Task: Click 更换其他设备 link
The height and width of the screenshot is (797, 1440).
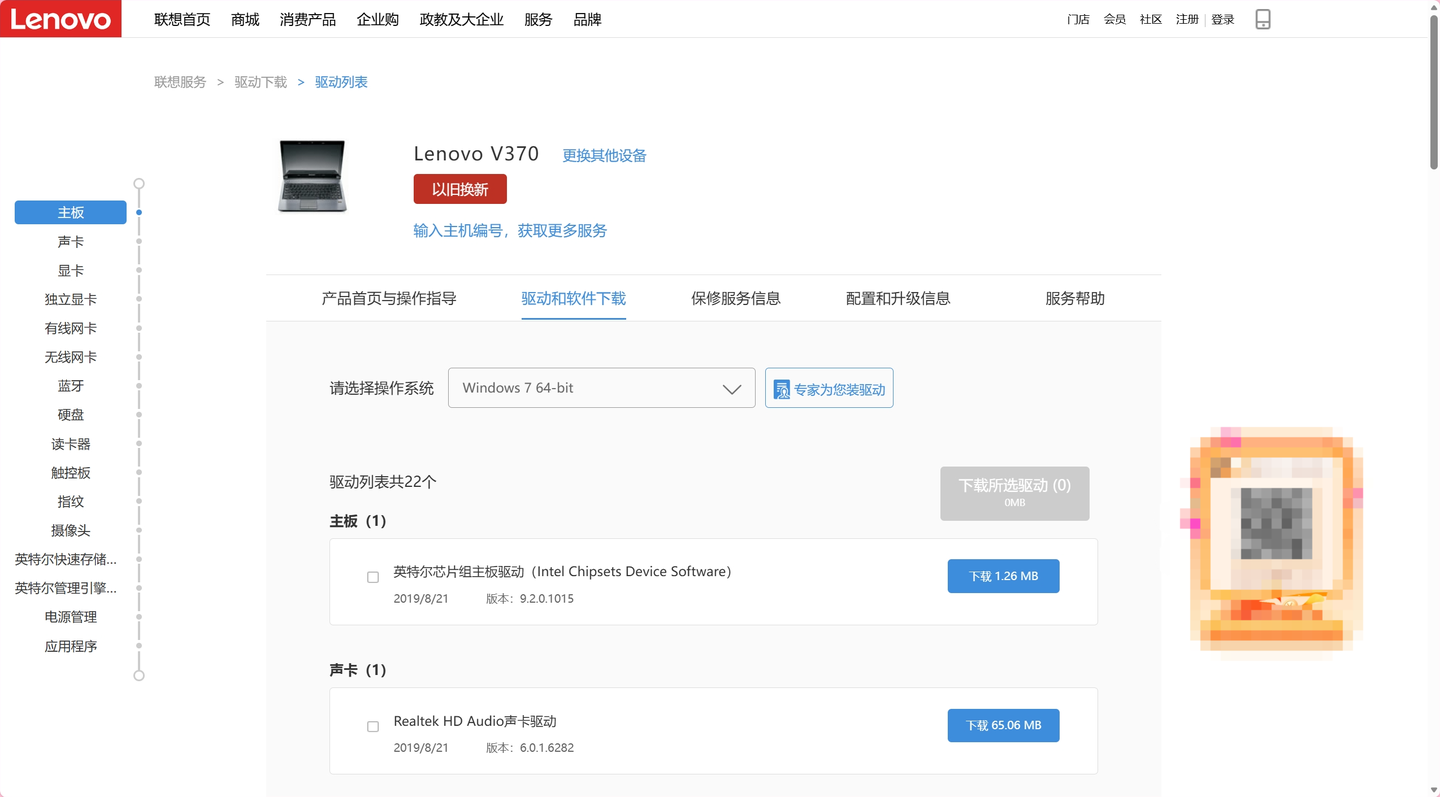Action: pos(604,155)
